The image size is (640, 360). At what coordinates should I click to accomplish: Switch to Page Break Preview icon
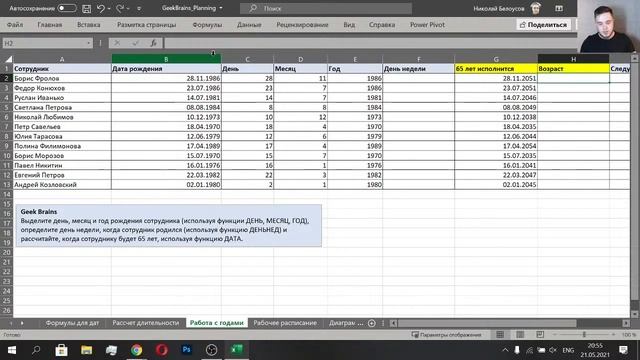540,334
